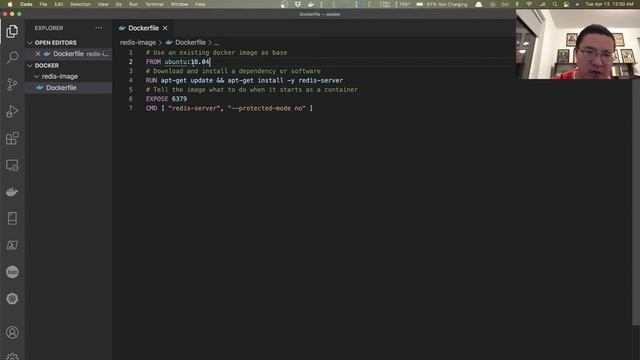Image resolution: width=640 pixels, height=360 pixels.
Task: Close Dockerfile in Open Editors list
Action: (38, 54)
